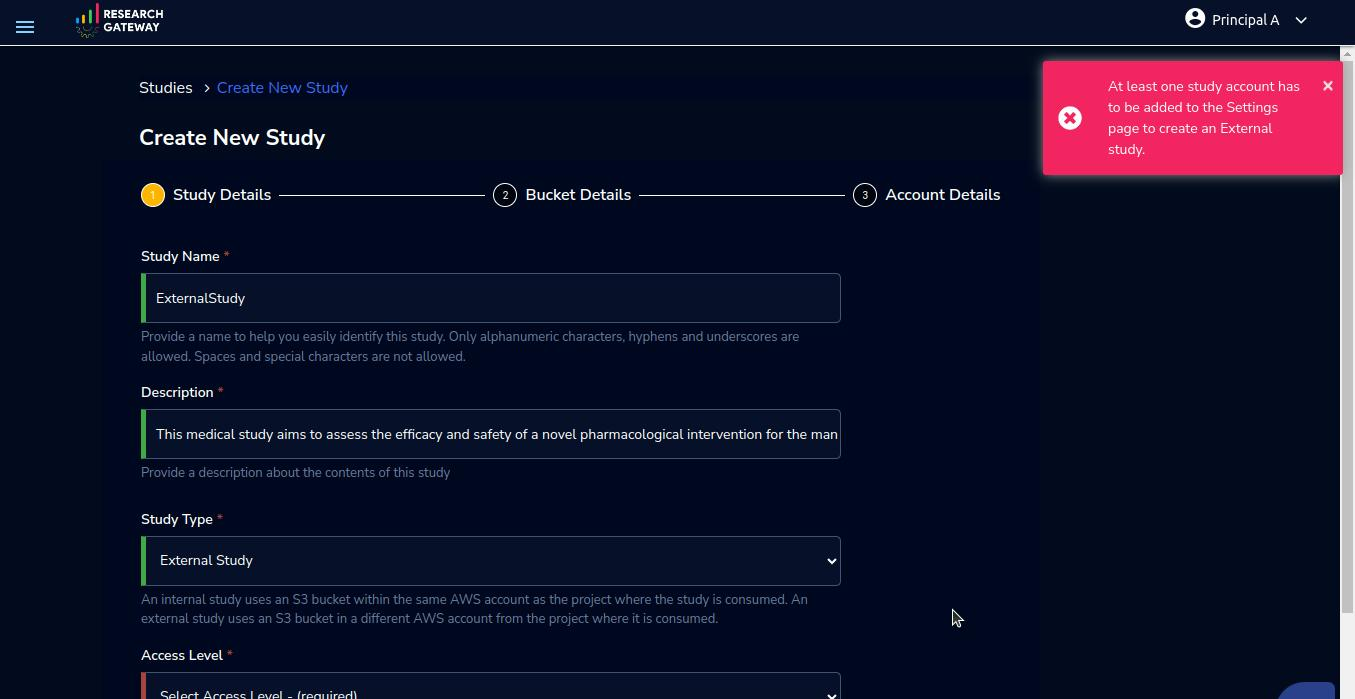Open the hamburger navigation menu
The width and height of the screenshot is (1355, 699).
(25, 27)
